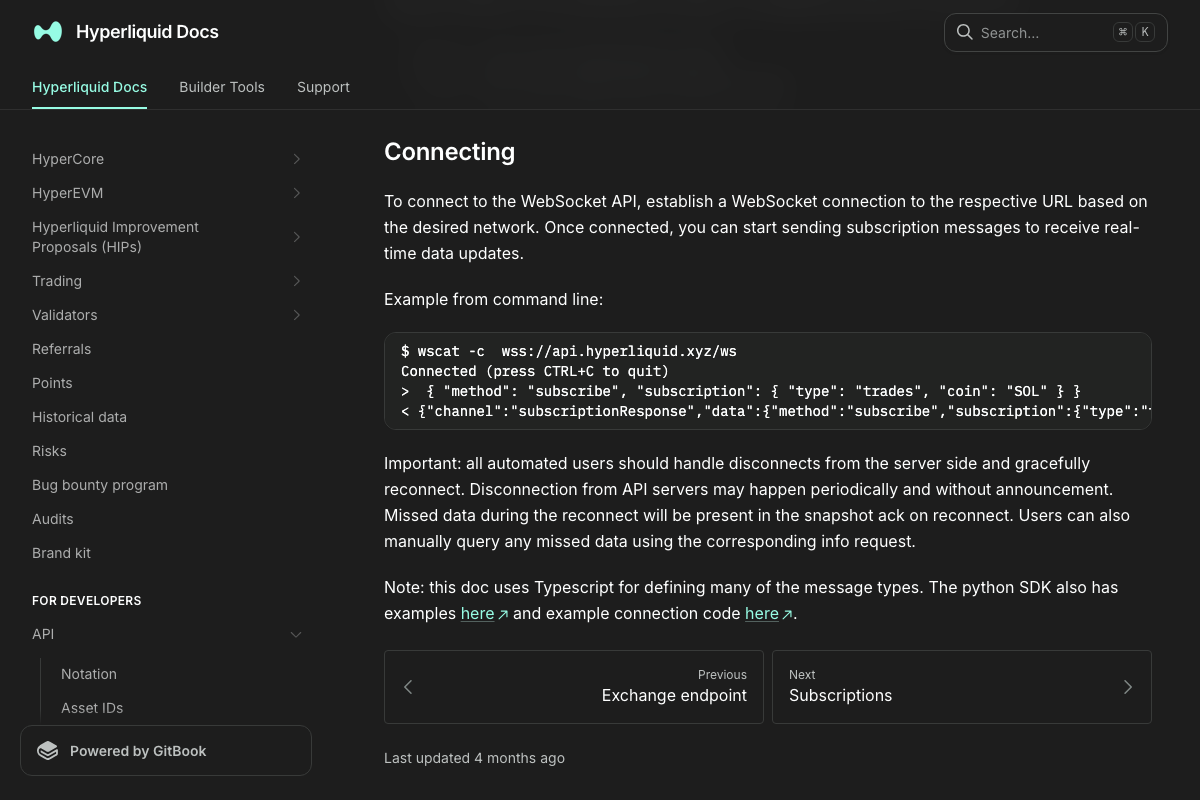Open the Support tab

click(x=323, y=87)
